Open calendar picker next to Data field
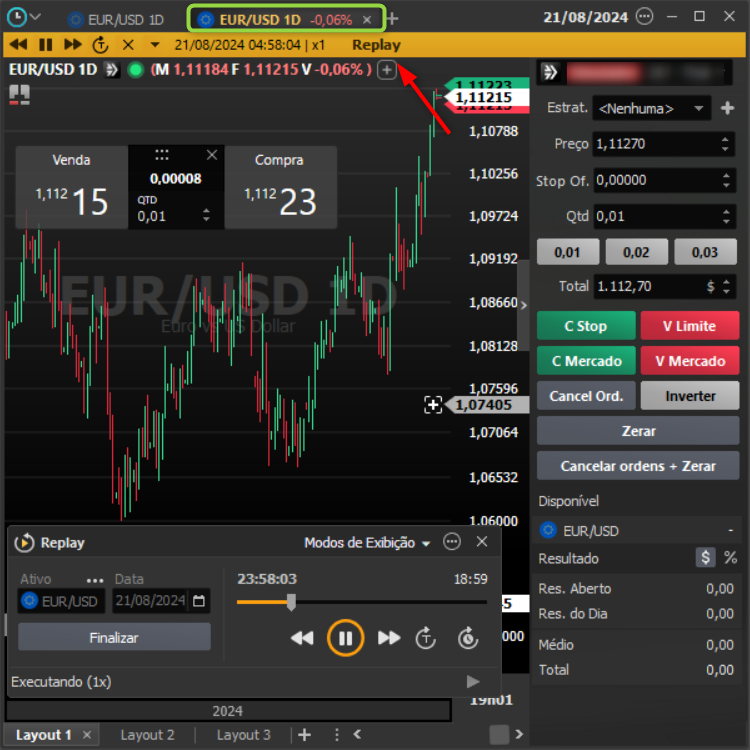Screen dimensions: 750x750 point(200,601)
